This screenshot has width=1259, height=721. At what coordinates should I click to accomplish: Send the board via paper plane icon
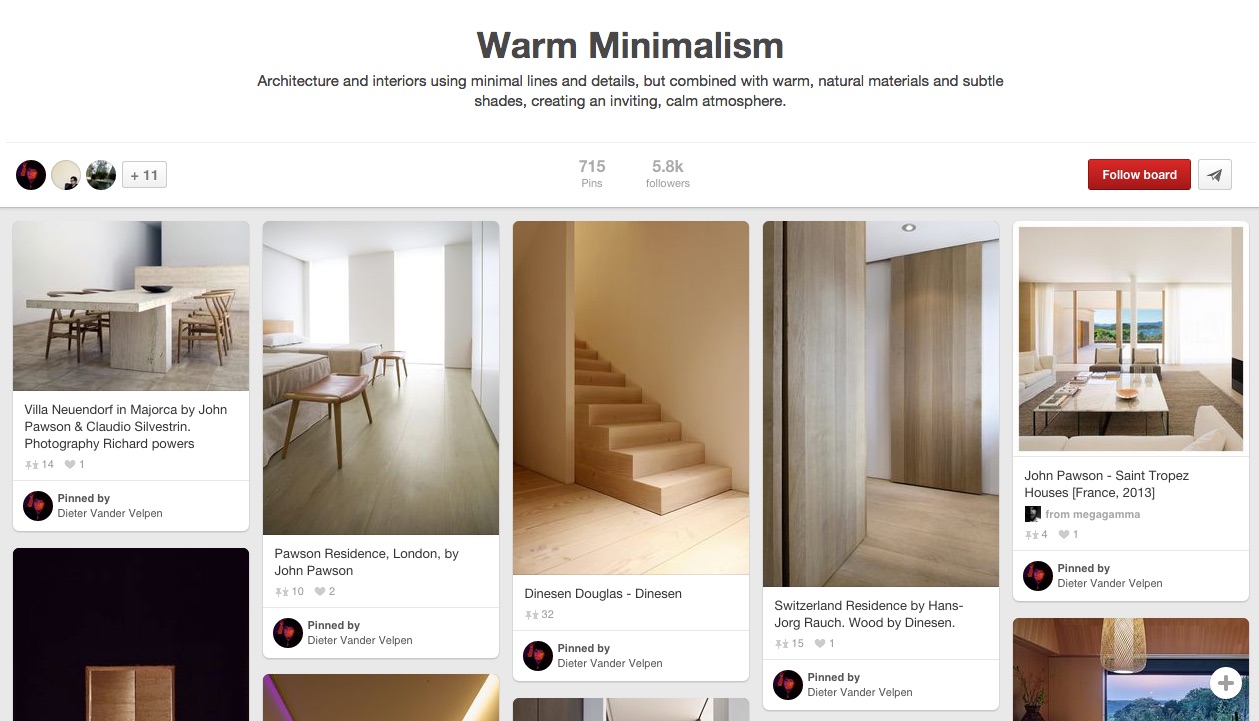click(1215, 175)
